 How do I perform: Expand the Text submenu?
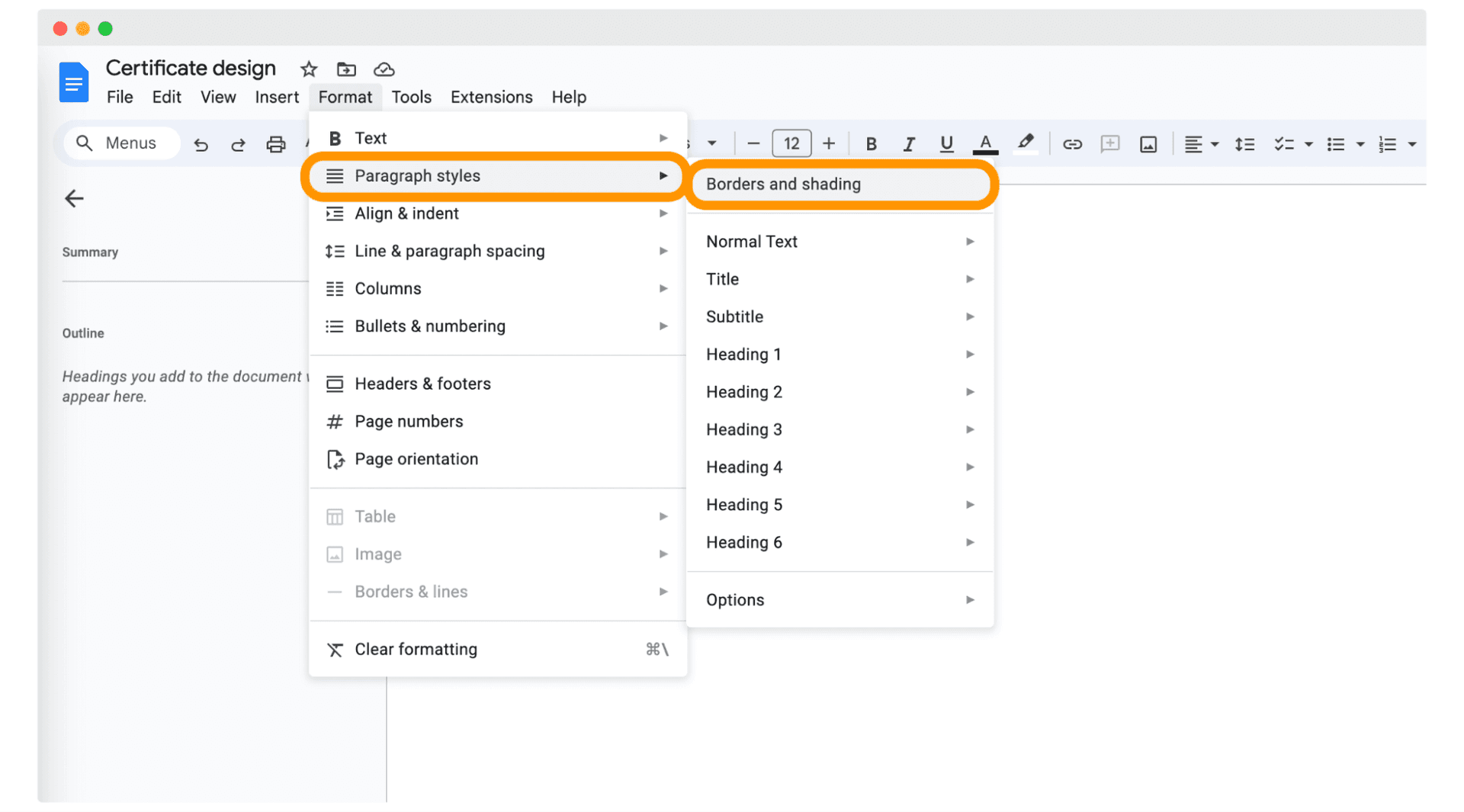point(498,138)
